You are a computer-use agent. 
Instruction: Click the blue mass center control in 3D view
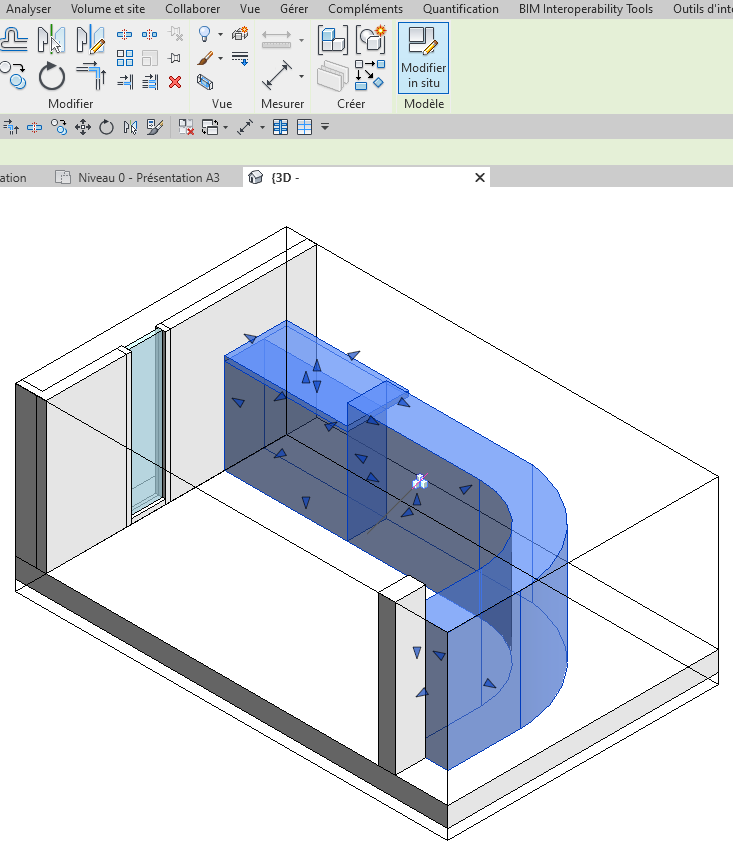[x=421, y=482]
